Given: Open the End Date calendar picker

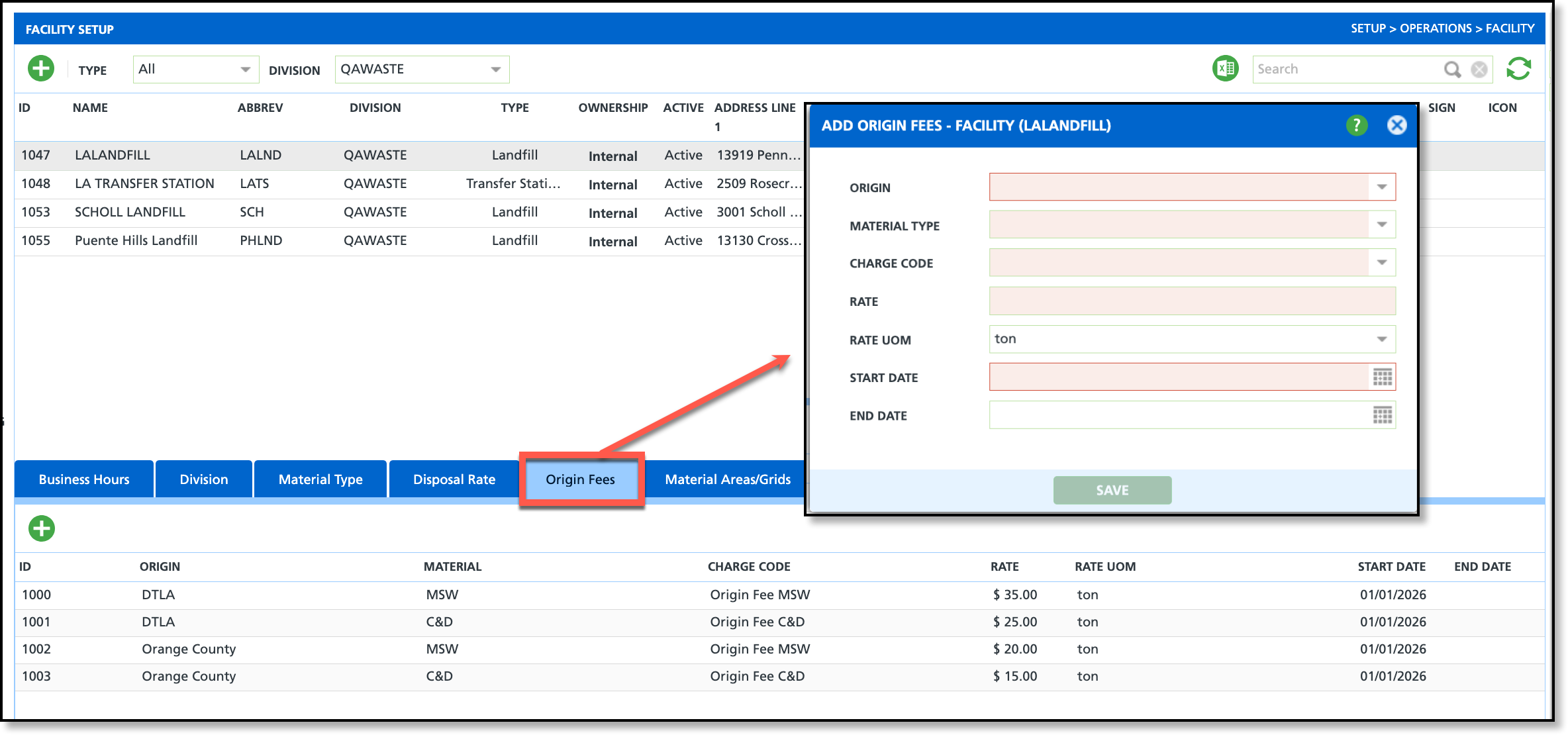Looking at the screenshot, I should [1382, 416].
